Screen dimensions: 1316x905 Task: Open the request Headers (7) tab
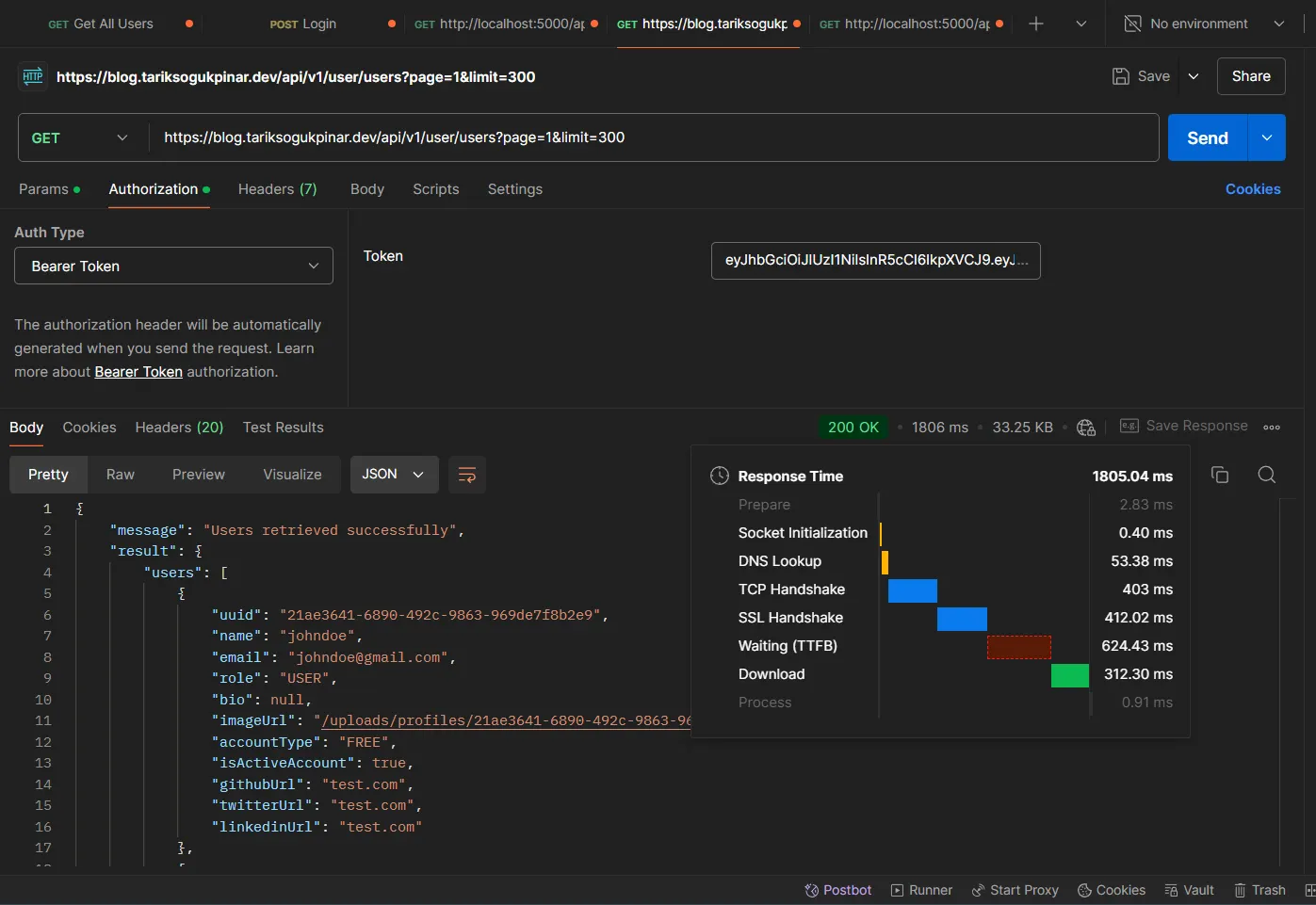pos(278,189)
